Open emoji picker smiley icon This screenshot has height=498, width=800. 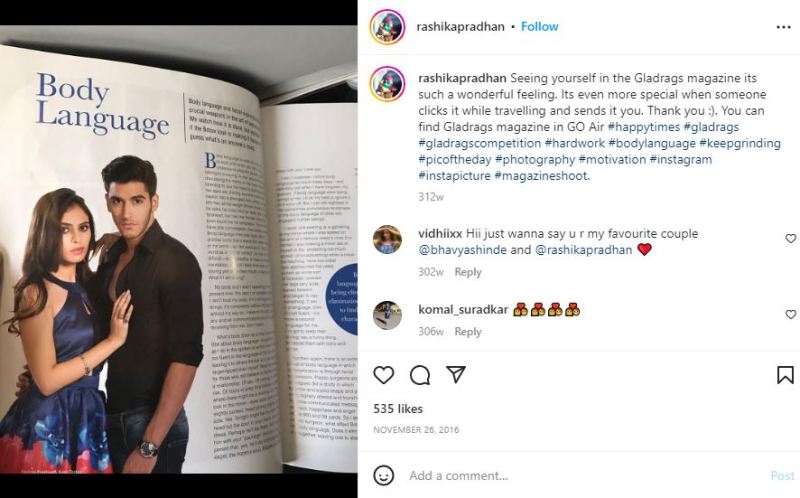pos(384,475)
